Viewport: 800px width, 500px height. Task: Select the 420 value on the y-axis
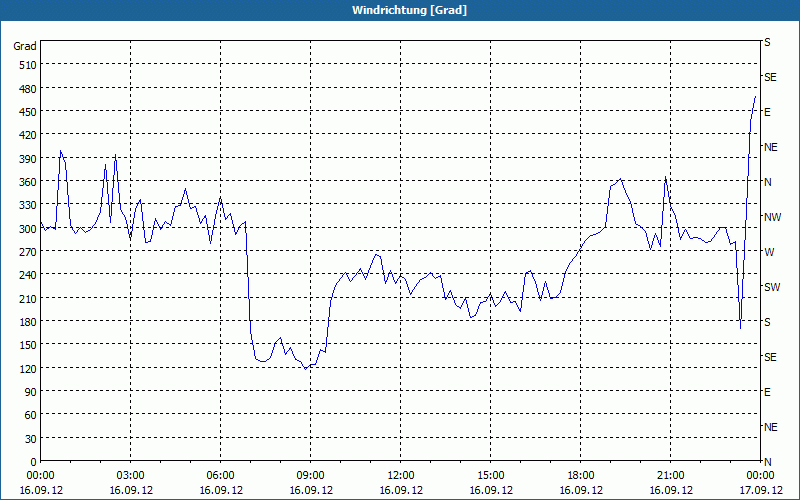click(x=28, y=135)
